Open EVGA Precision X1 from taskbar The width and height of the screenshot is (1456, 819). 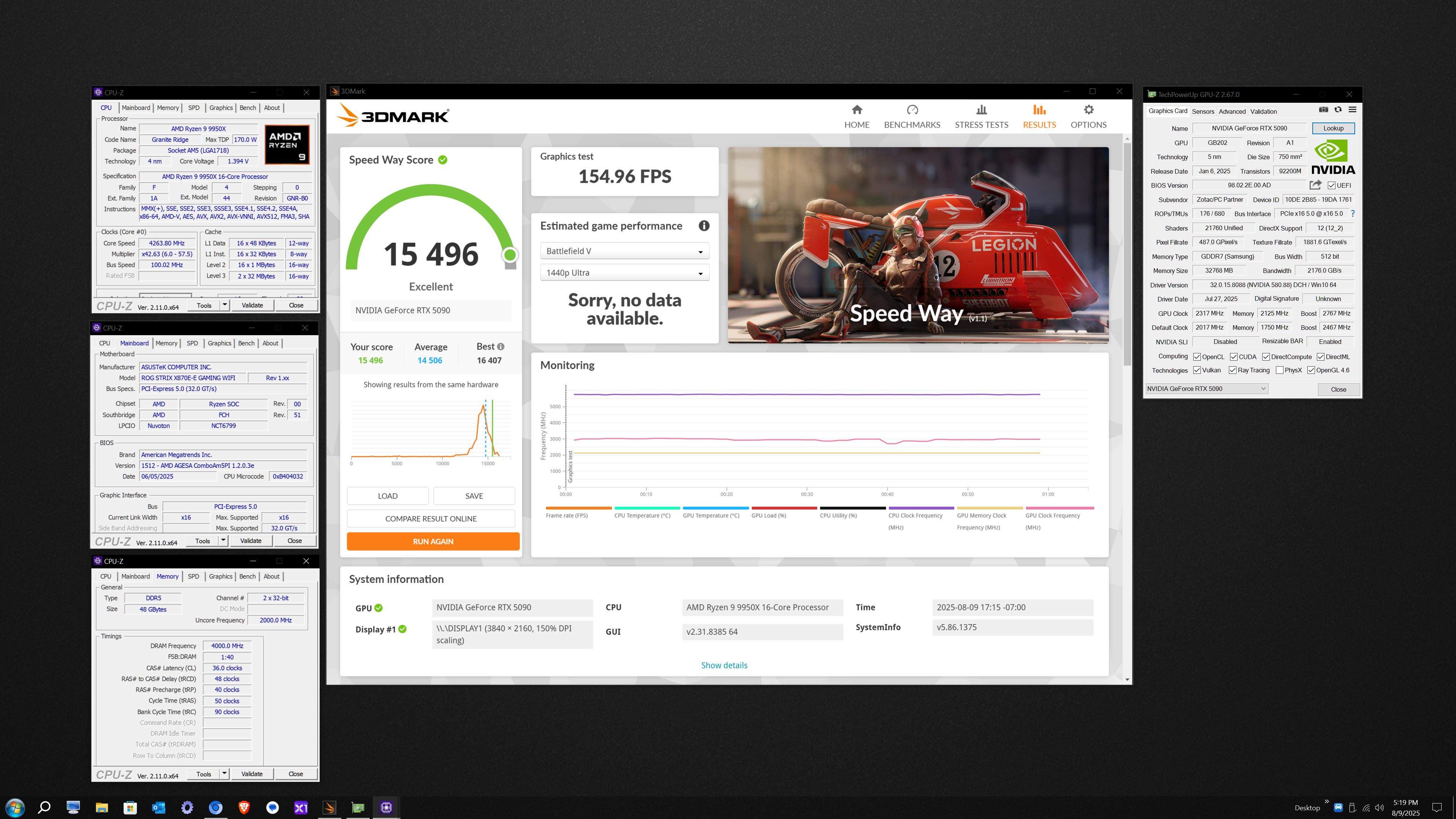(x=301, y=808)
